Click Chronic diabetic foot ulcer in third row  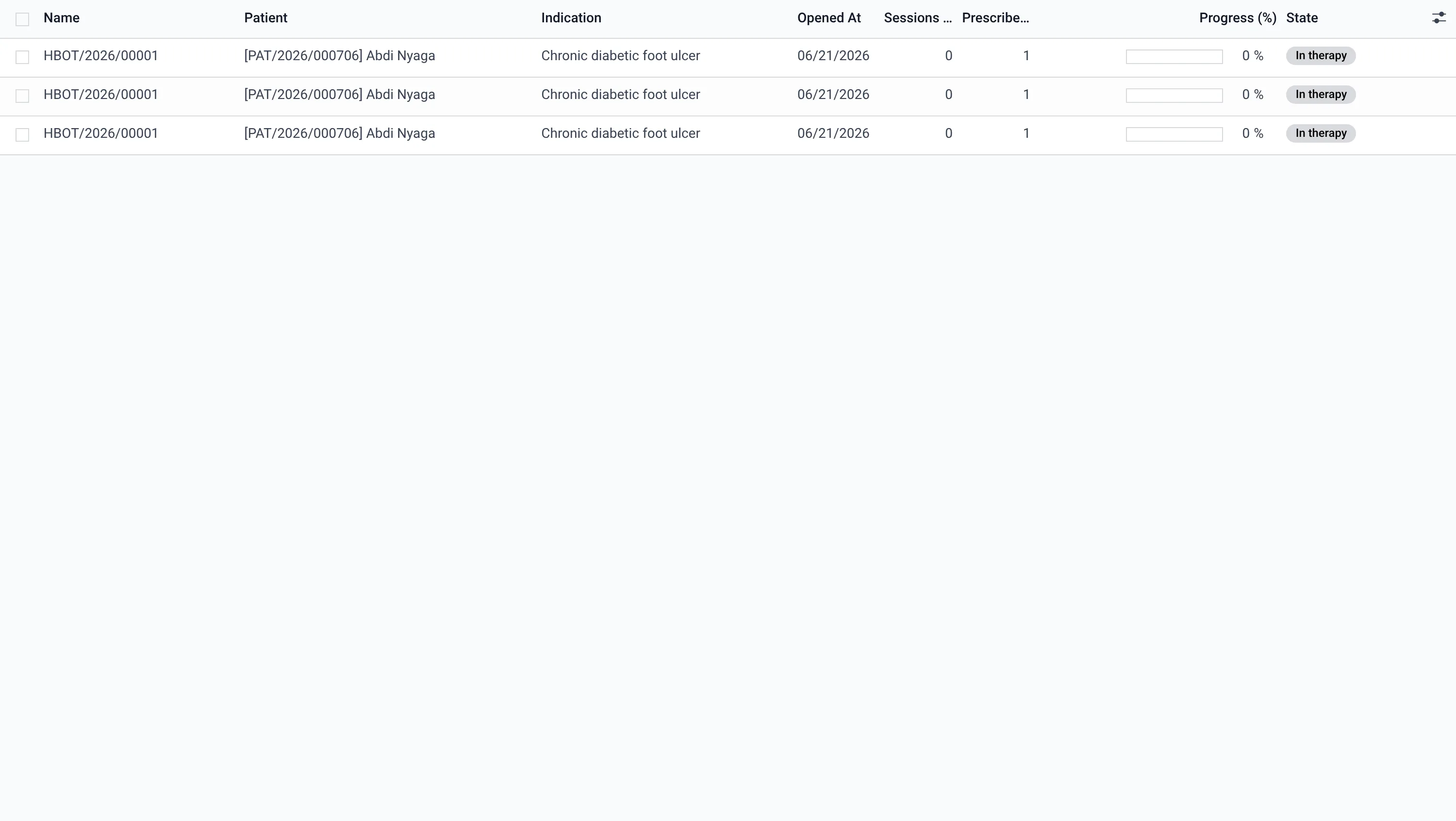pos(621,133)
